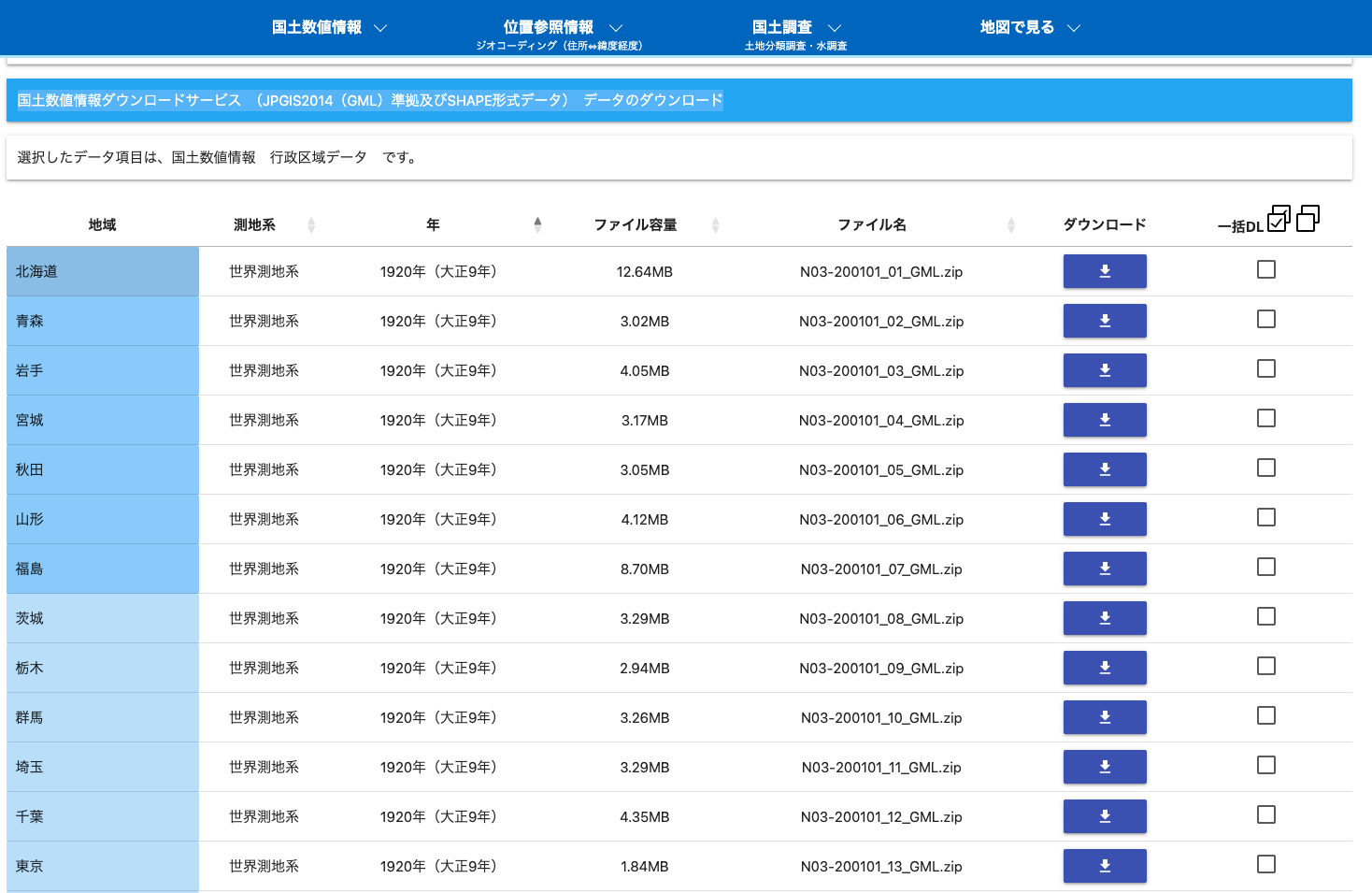Click the select-all checked boxes icon
Image resolution: width=1372 pixels, height=893 pixels.
(x=1278, y=219)
